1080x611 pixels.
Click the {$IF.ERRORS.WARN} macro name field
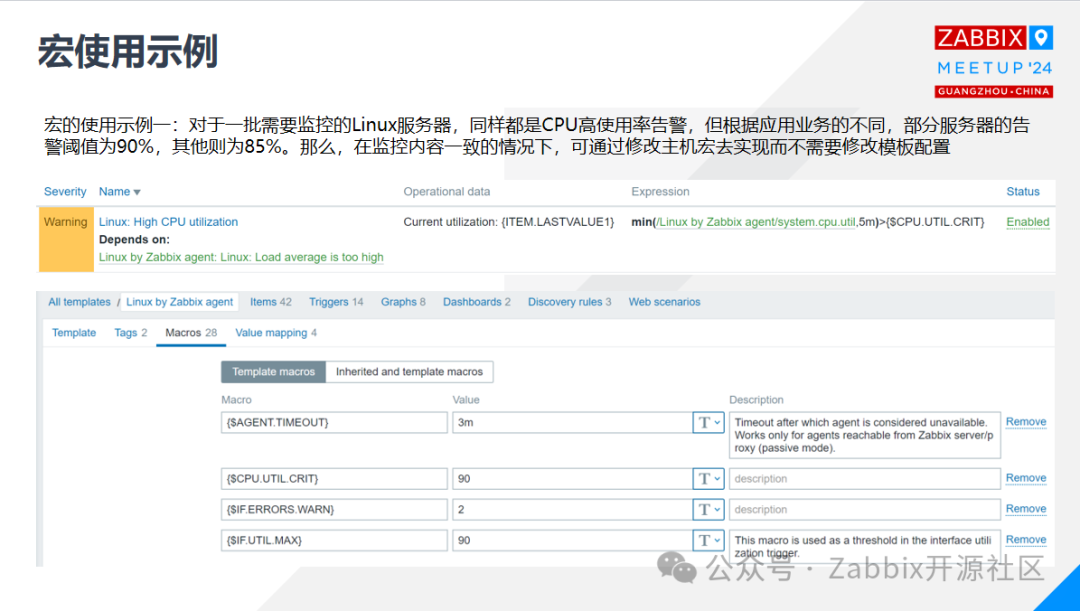[334, 510]
